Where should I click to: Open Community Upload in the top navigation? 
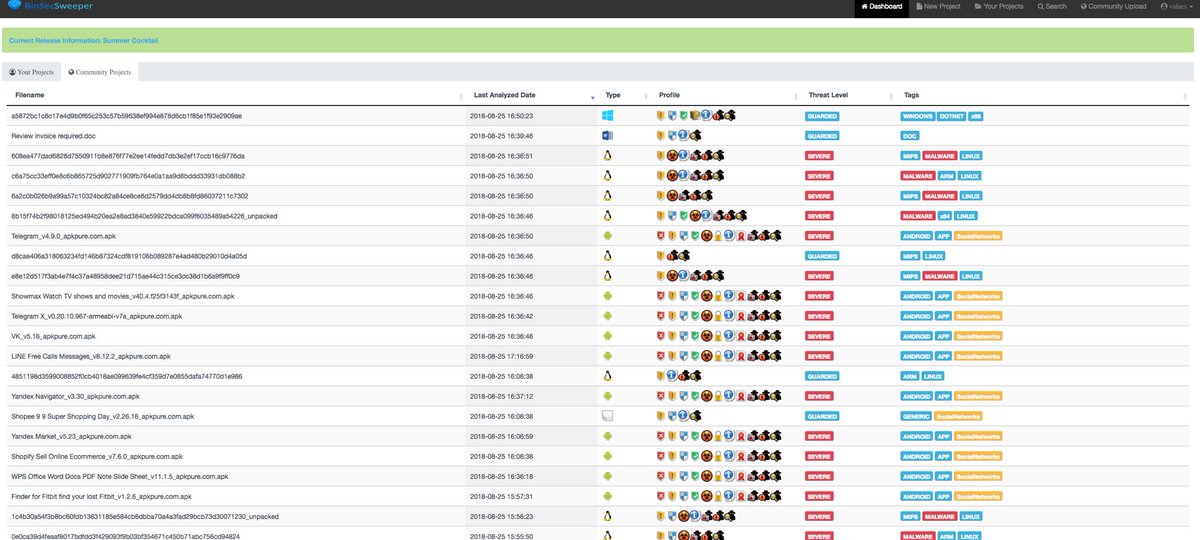pyautogui.click(x=1113, y=6)
